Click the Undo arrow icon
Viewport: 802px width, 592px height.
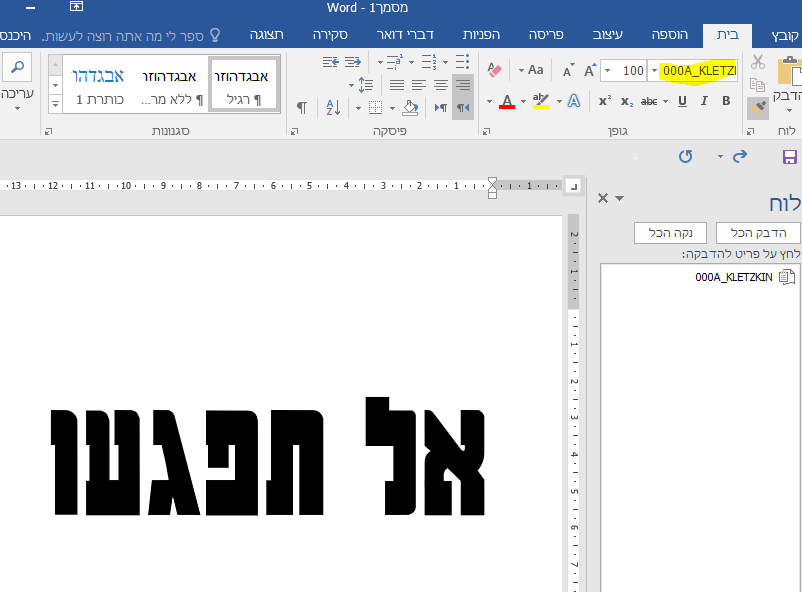click(740, 156)
